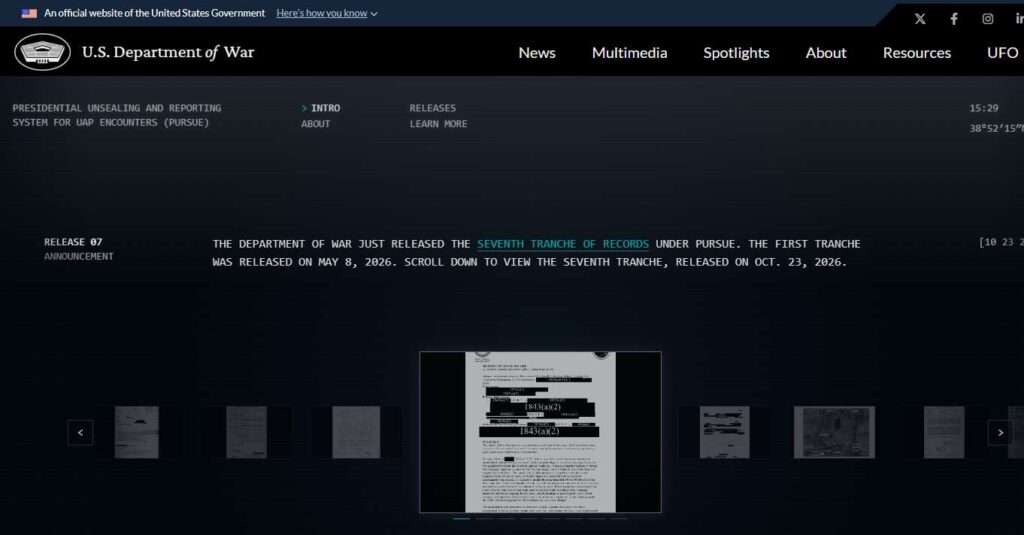This screenshot has height=535, width=1024.
Task: Open the Resources menu
Action: [x=917, y=53]
